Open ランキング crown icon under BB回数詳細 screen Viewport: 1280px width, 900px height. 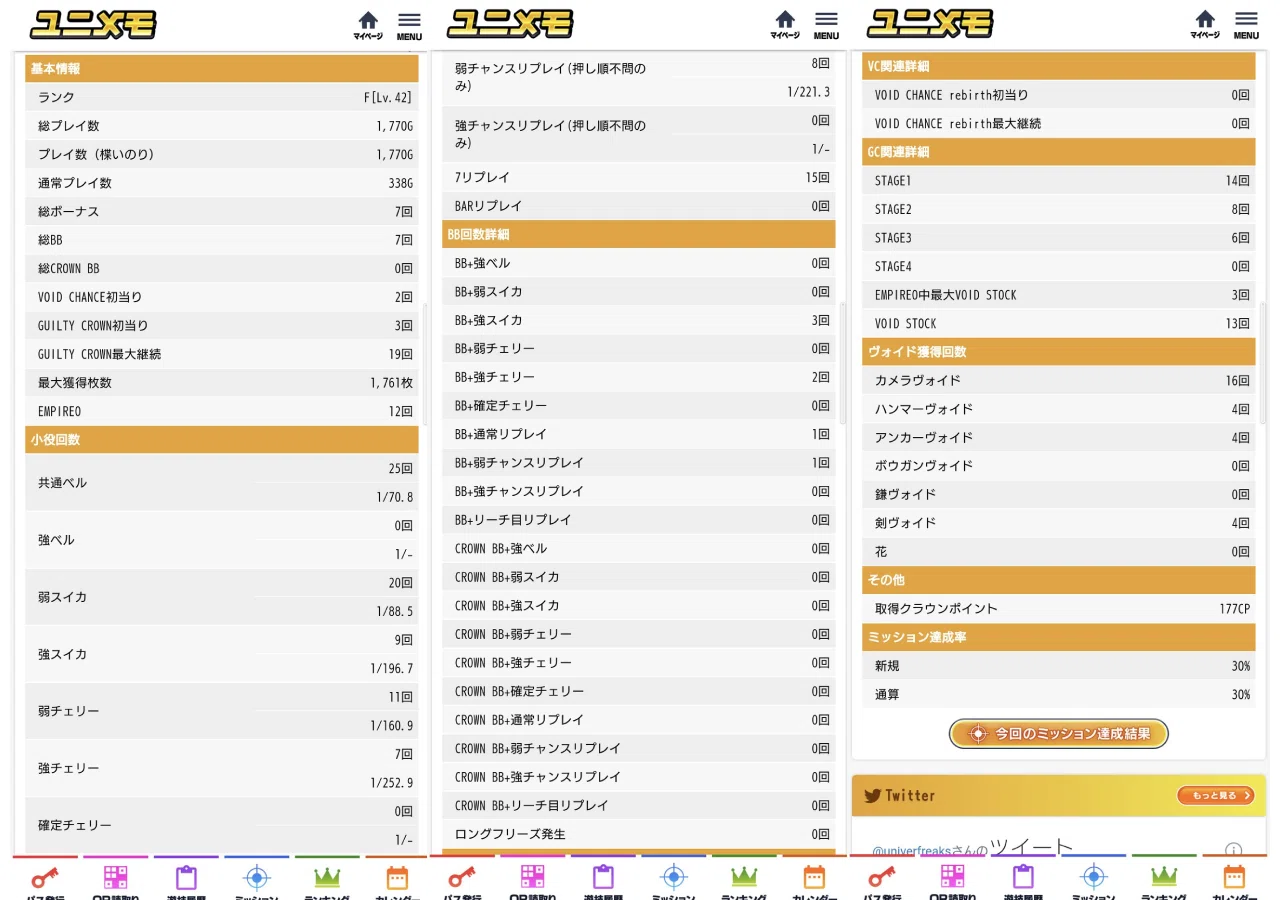pos(744,879)
